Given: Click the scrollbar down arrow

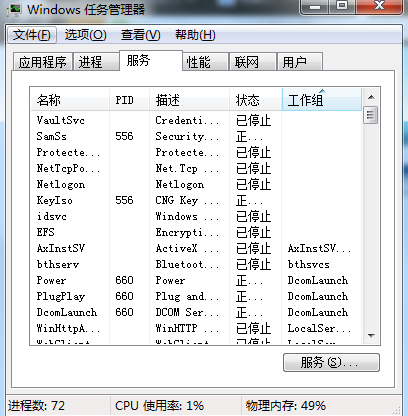Looking at the screenshot, I should click(371, 335).
